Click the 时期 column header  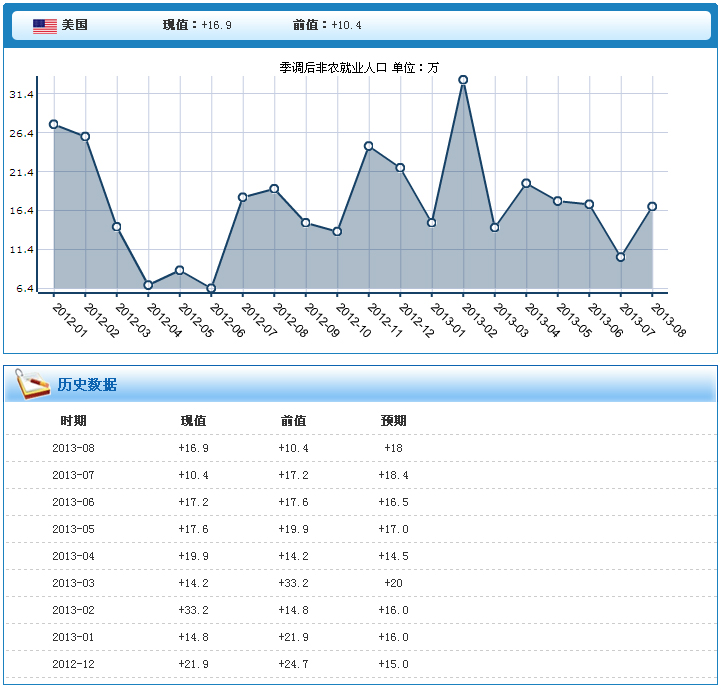(x=73, y=421)
